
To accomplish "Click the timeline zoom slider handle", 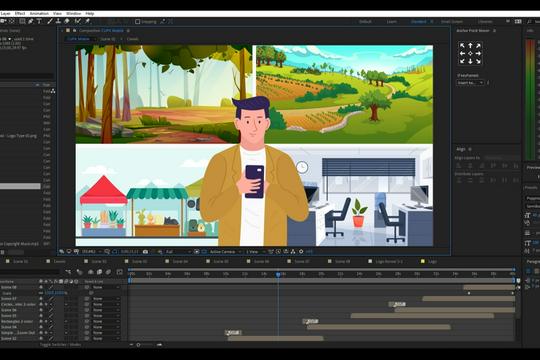I will click(138, 344).
